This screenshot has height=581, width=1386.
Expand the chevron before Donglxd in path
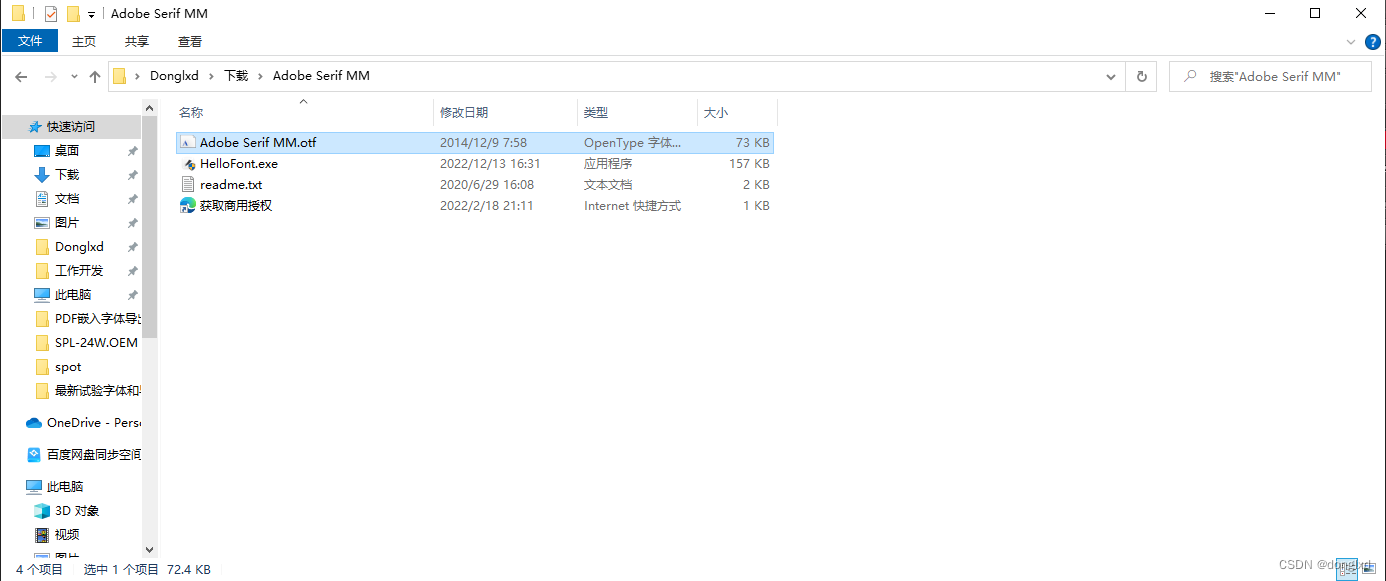pyautogui.click(x=137, y=76)
